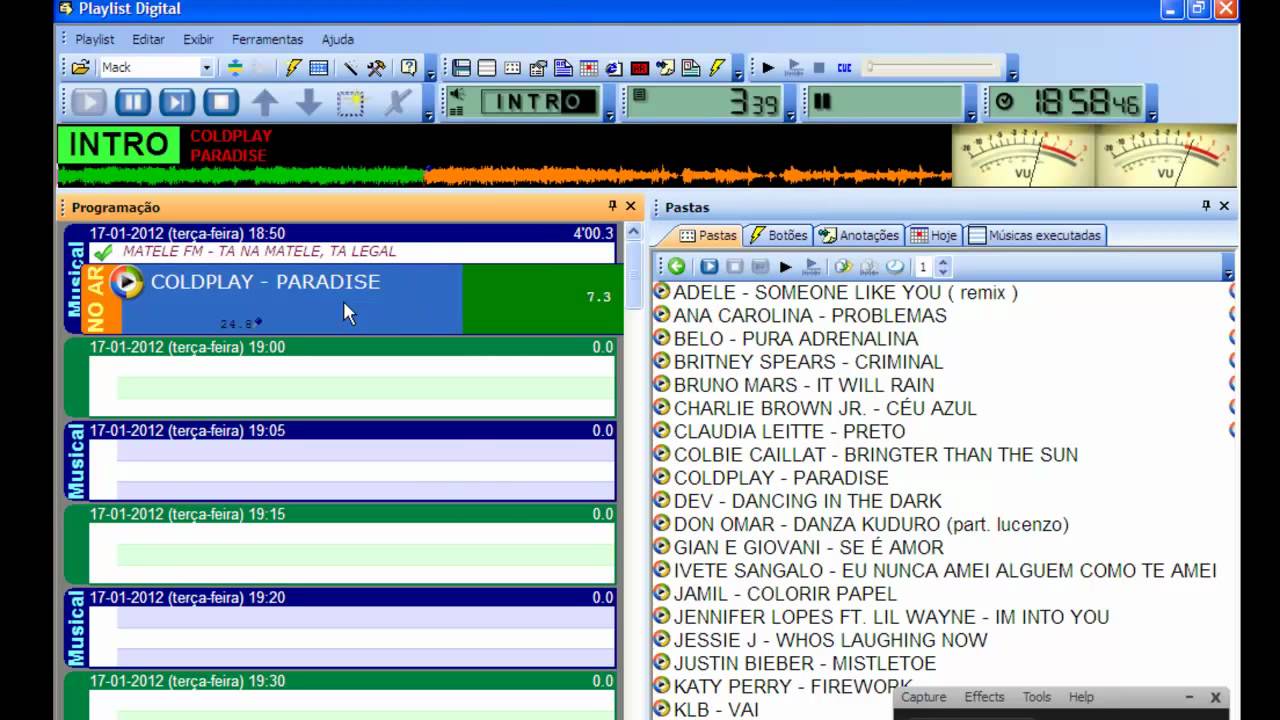Expand overflow arrow after the CUE slider toolbar
This screenshot has height=720, width=1280.
[x=1012, y=72]
